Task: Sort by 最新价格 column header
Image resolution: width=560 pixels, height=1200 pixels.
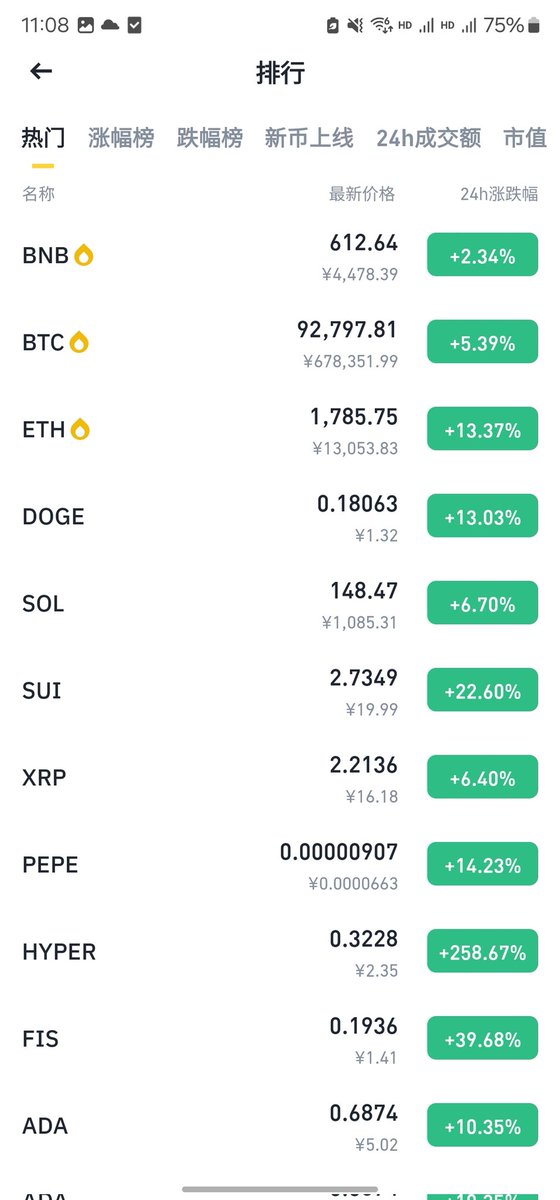Action: coord(362,194)
